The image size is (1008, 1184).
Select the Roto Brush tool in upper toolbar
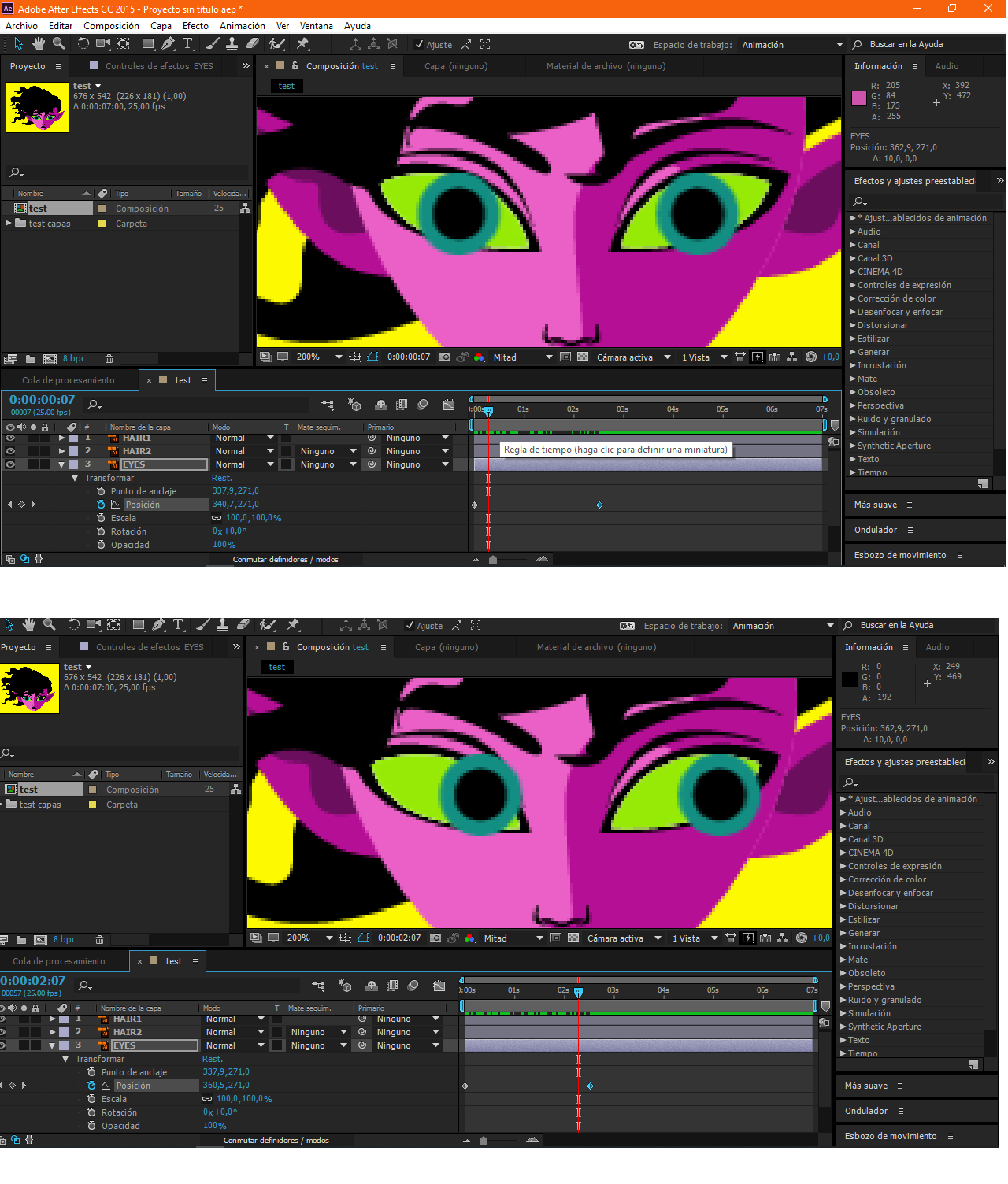point(276,44)
